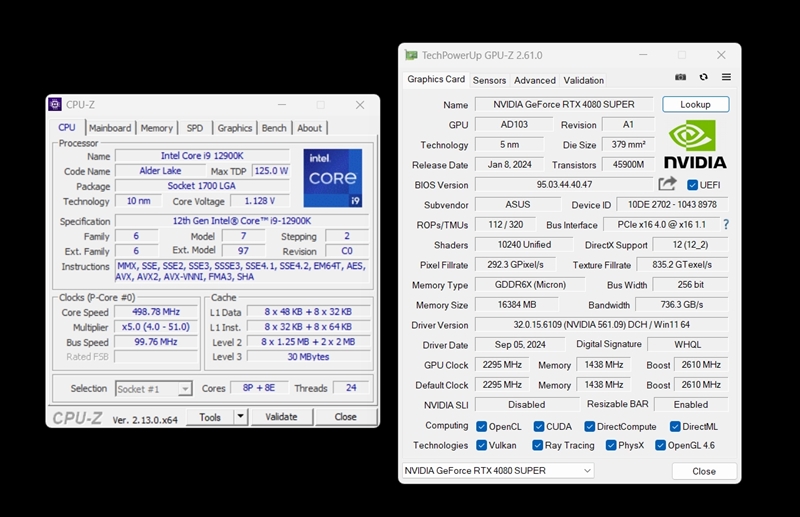Click the Specification 12th Gen Intel Core i9-12900K
Image resolution: width=800 pixels, height=517 pixels.
[x=242, y=220]
